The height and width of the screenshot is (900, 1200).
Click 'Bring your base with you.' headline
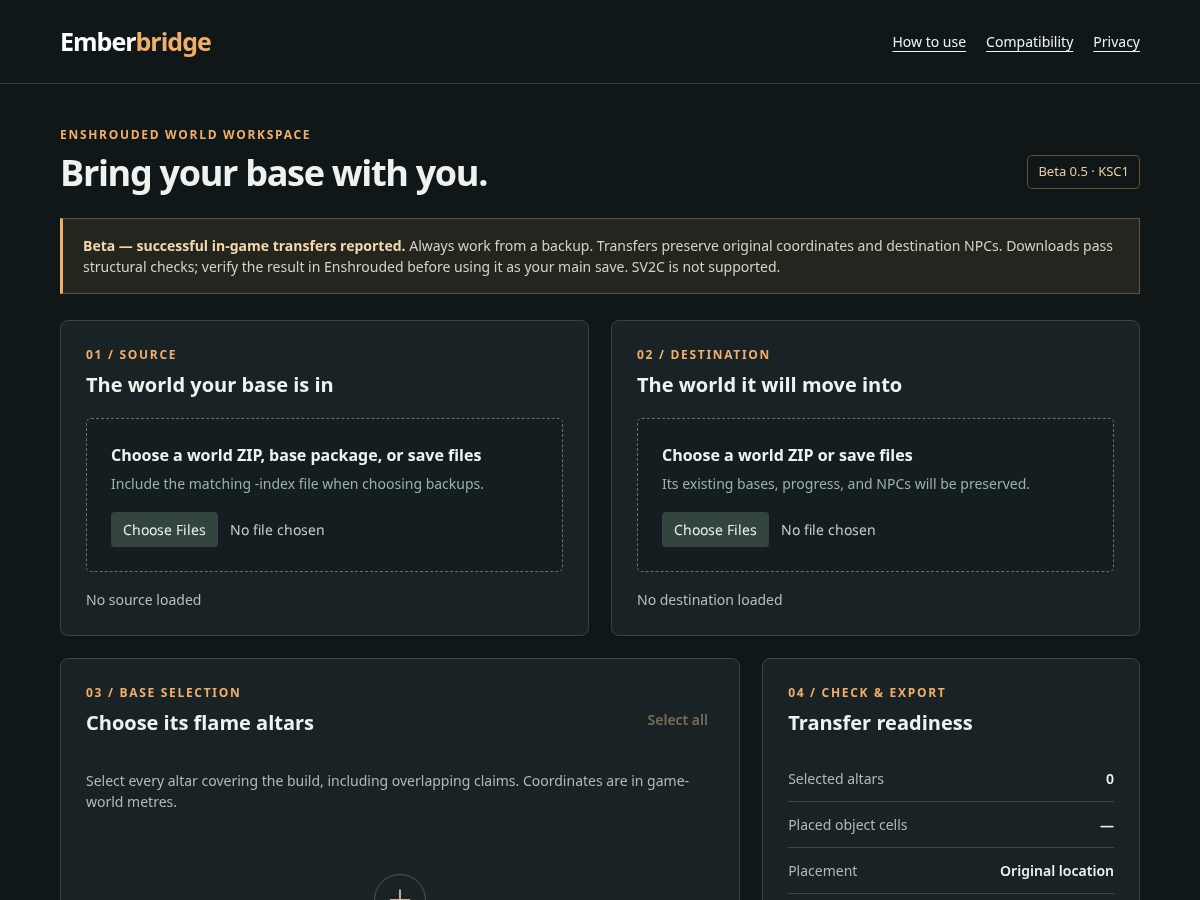(274, 173)
